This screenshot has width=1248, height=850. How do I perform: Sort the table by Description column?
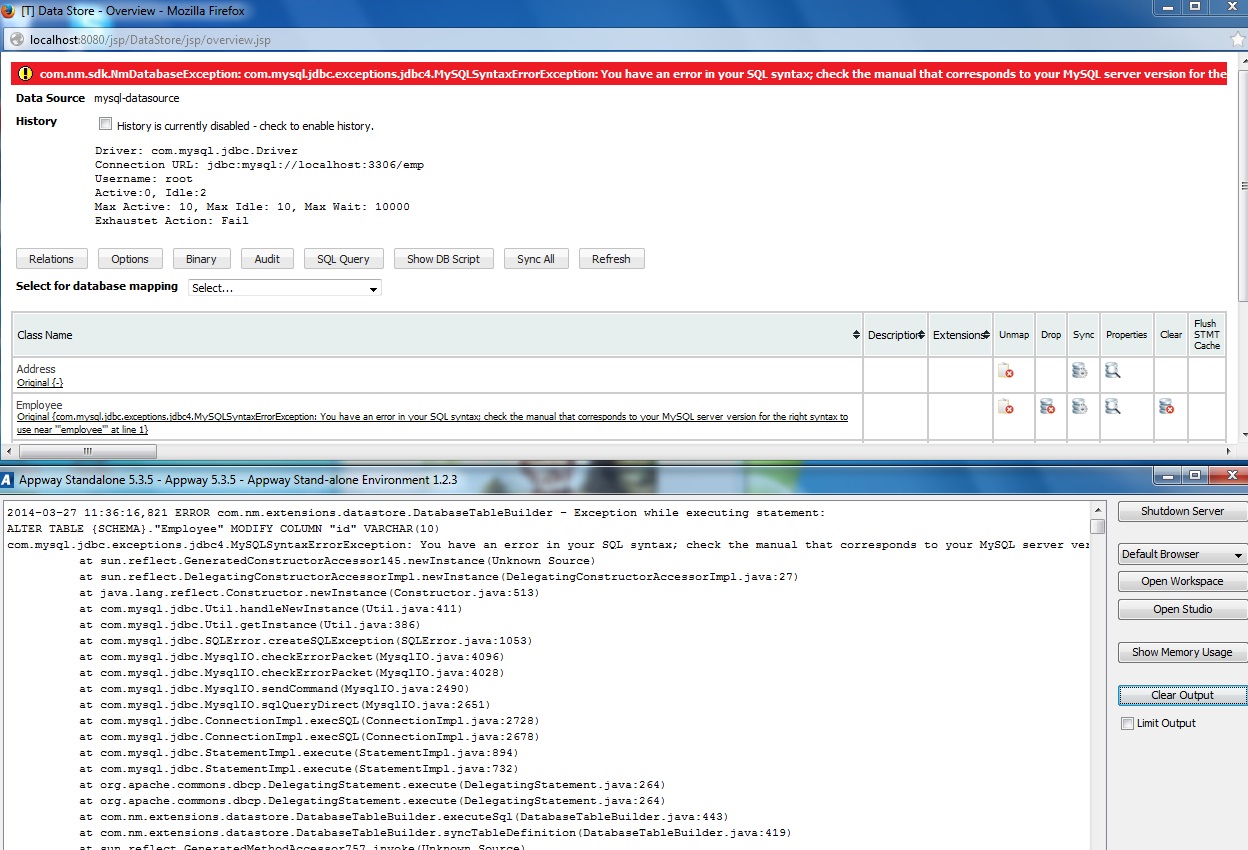(921, 335)
